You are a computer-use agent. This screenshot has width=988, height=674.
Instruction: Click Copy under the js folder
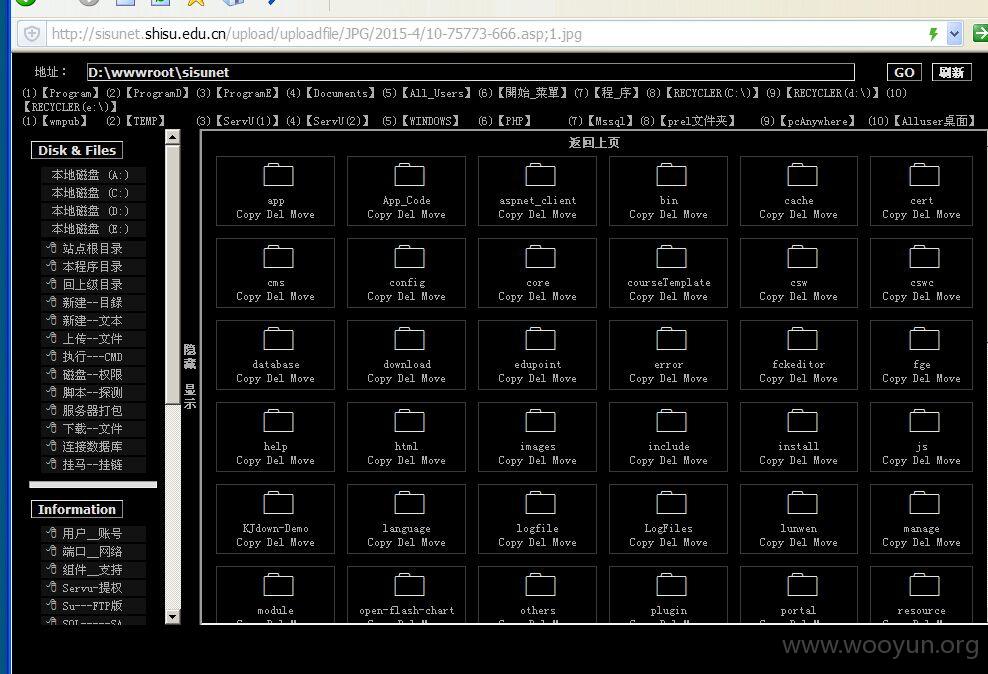pos(894,460)
